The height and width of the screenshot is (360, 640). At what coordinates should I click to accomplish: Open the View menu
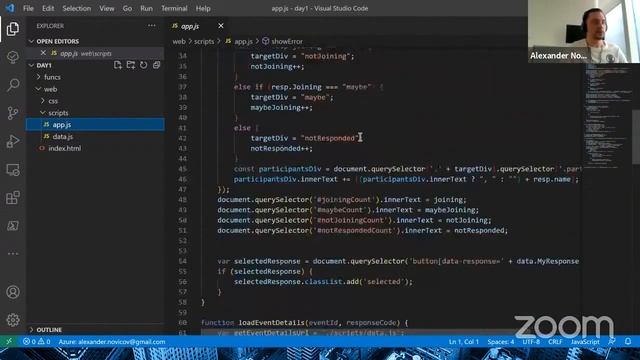107,8
